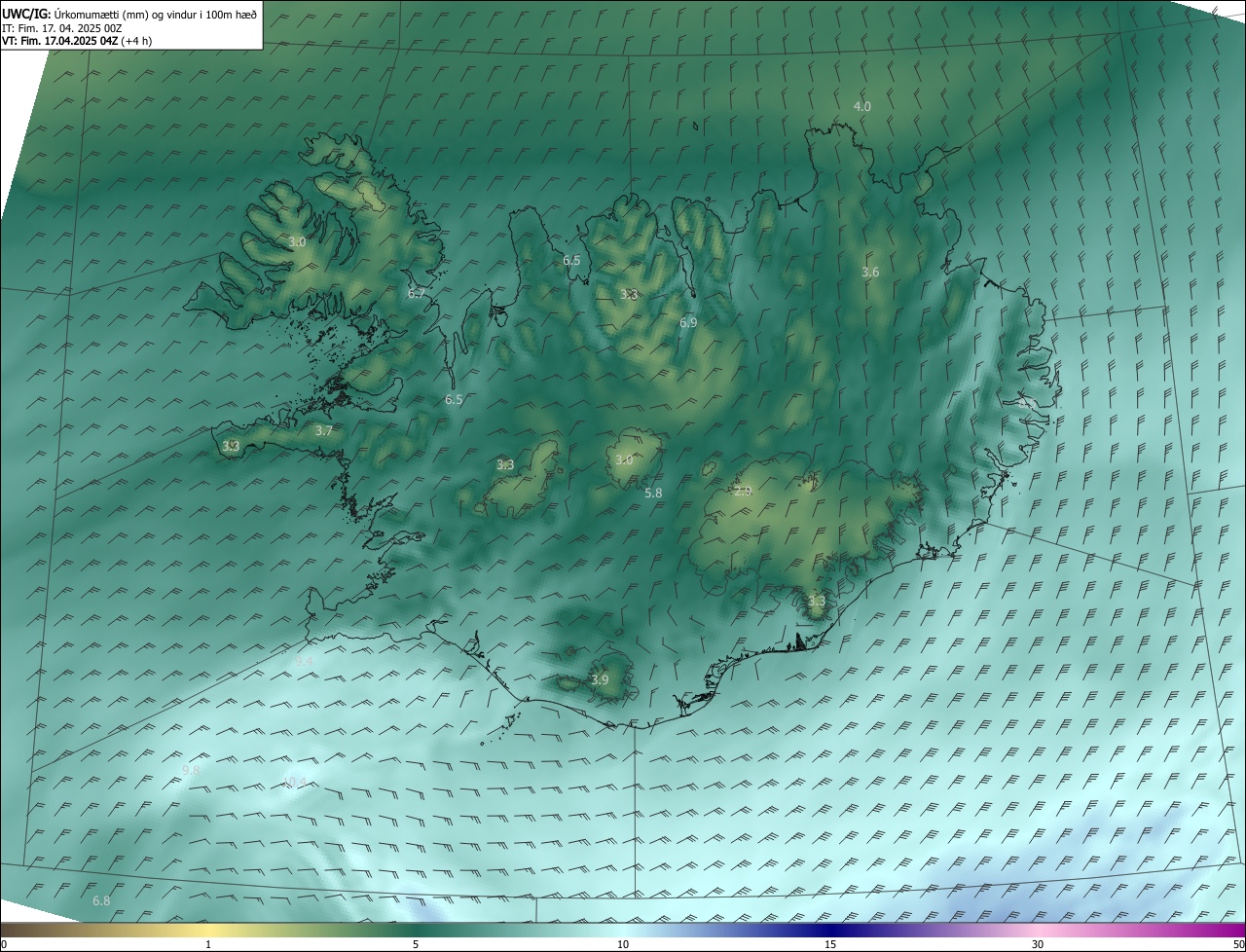Click the 3.0 value next to 5.8

[x=624, y=460]
